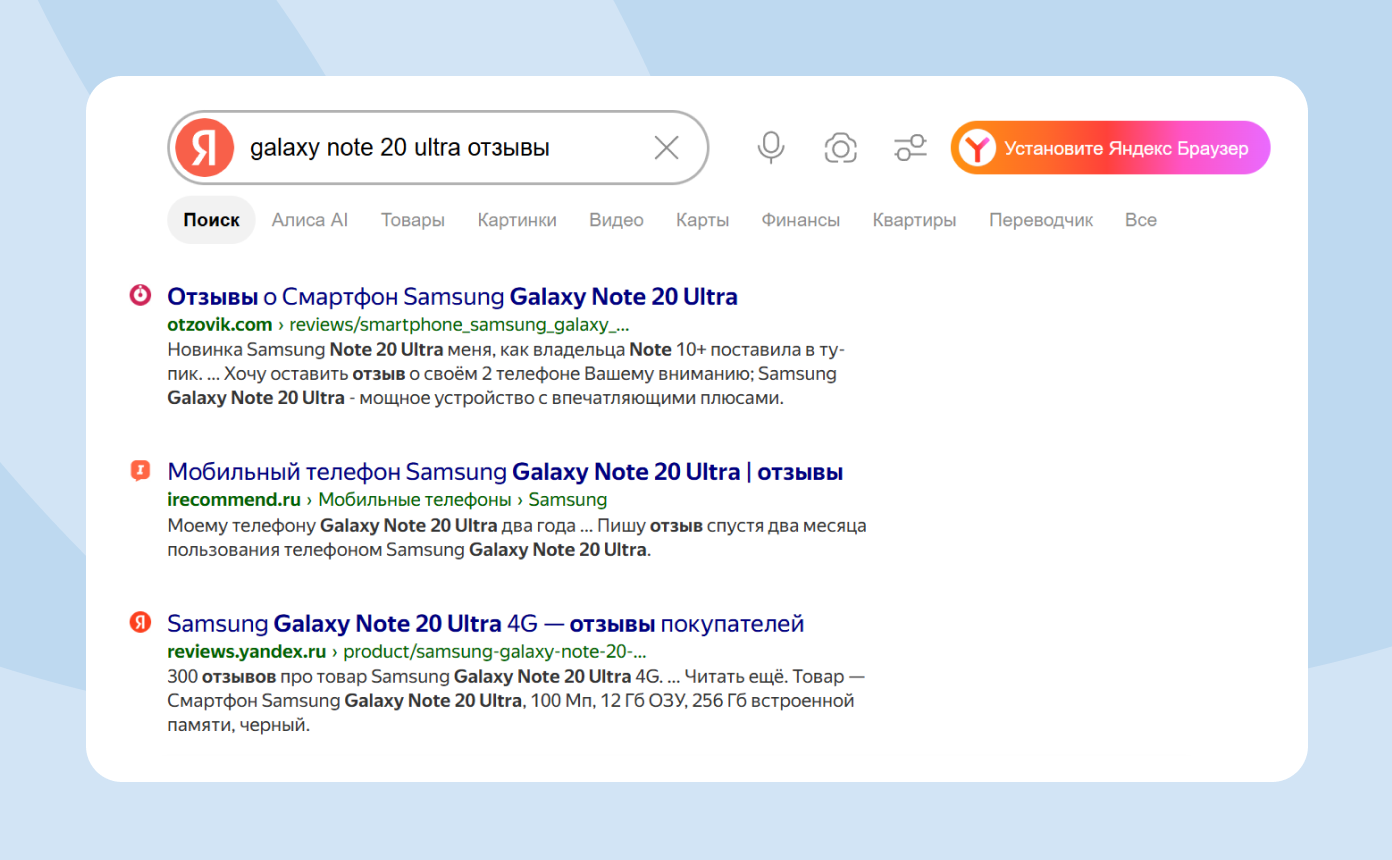
Task: Click the Yandex logo in search box
Action: coord(205,148)
